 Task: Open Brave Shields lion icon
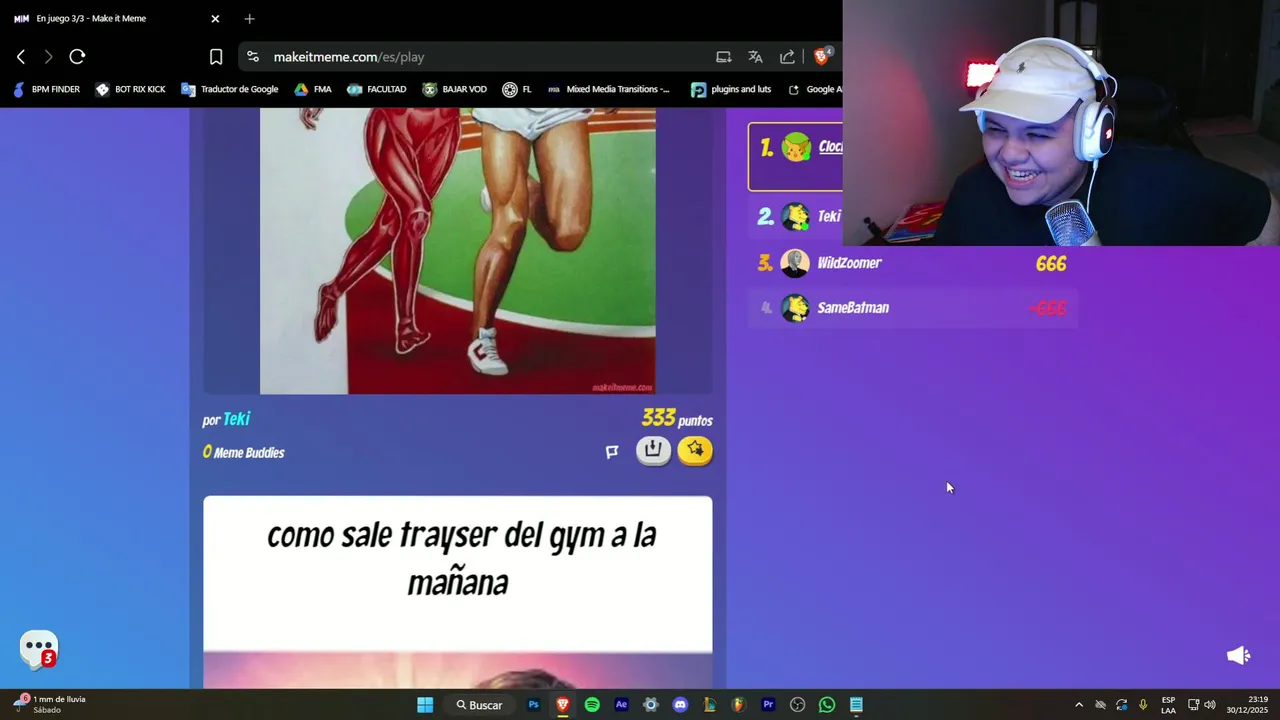822,57
